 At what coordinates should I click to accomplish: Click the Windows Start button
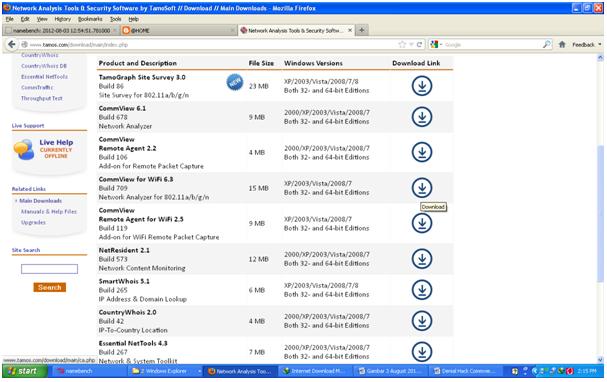pos(25,371)
